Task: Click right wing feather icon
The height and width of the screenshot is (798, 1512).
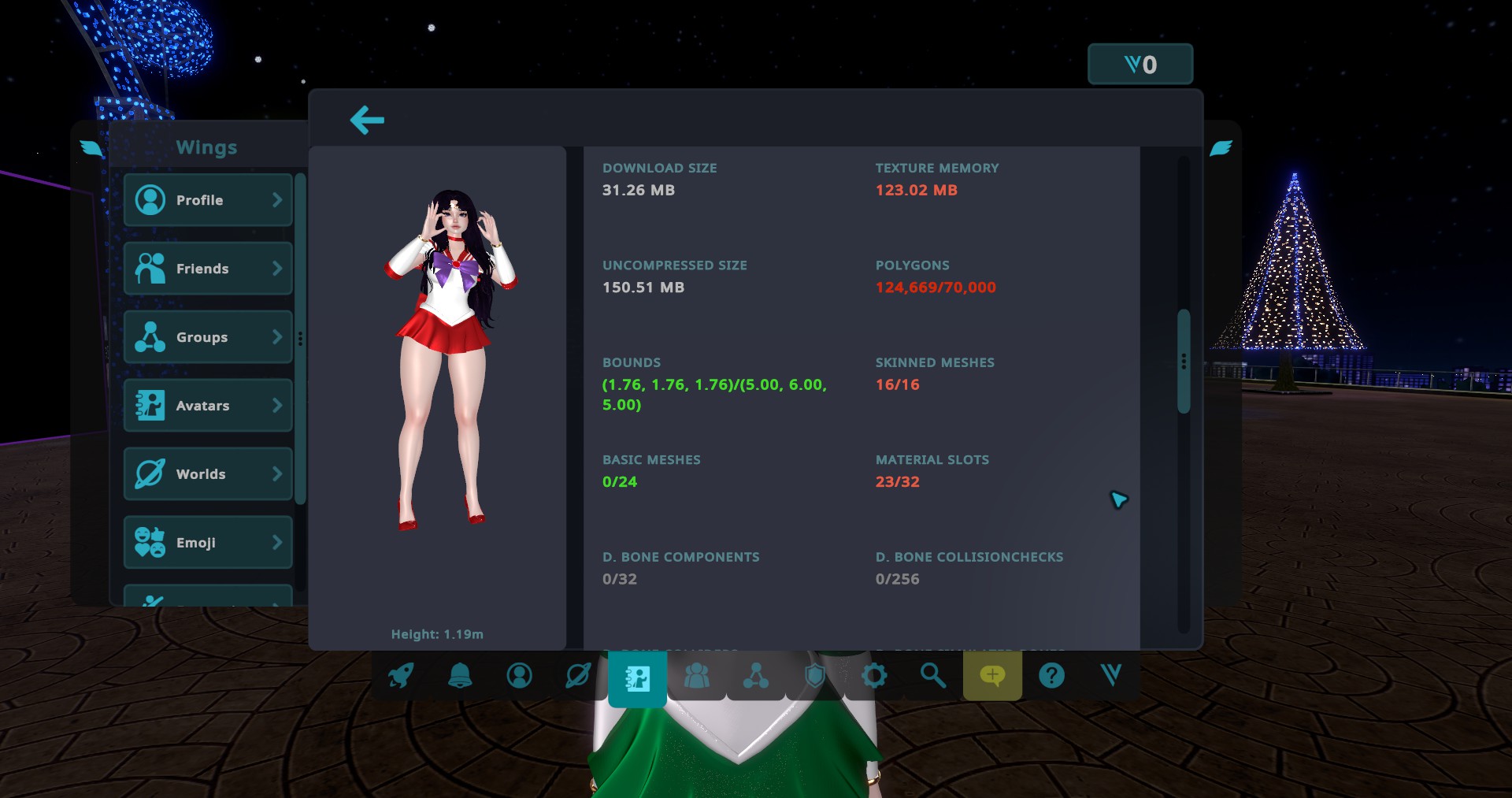Action: point(1221,147)
